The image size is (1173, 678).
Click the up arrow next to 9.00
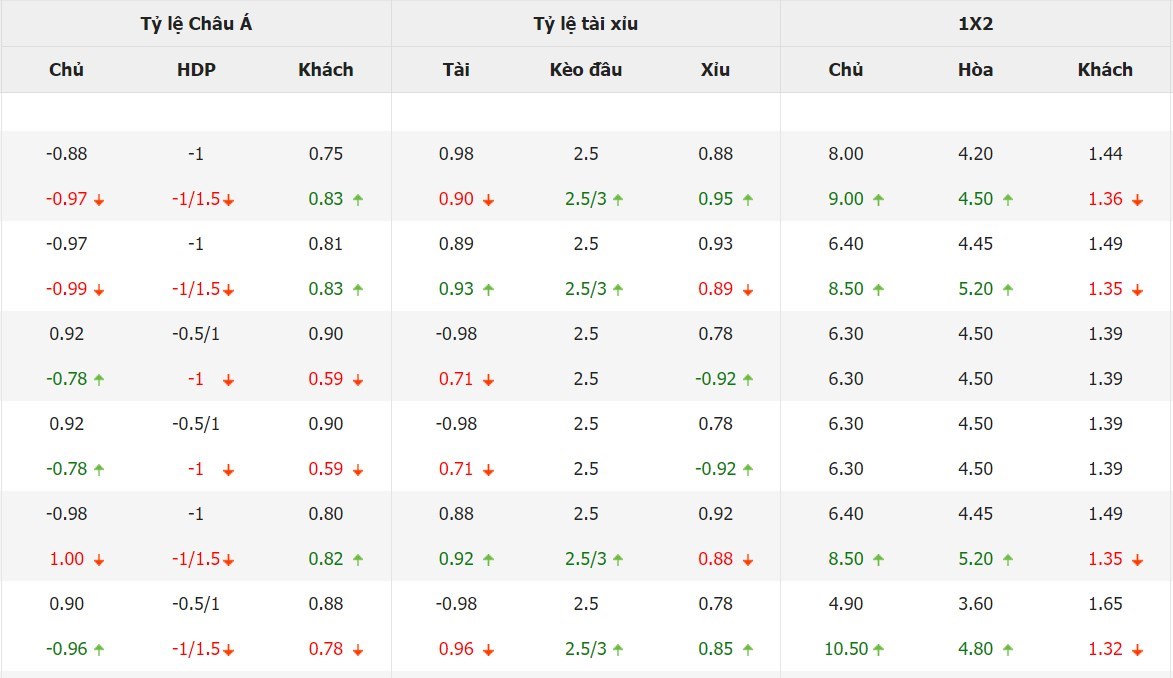[878, 199]
